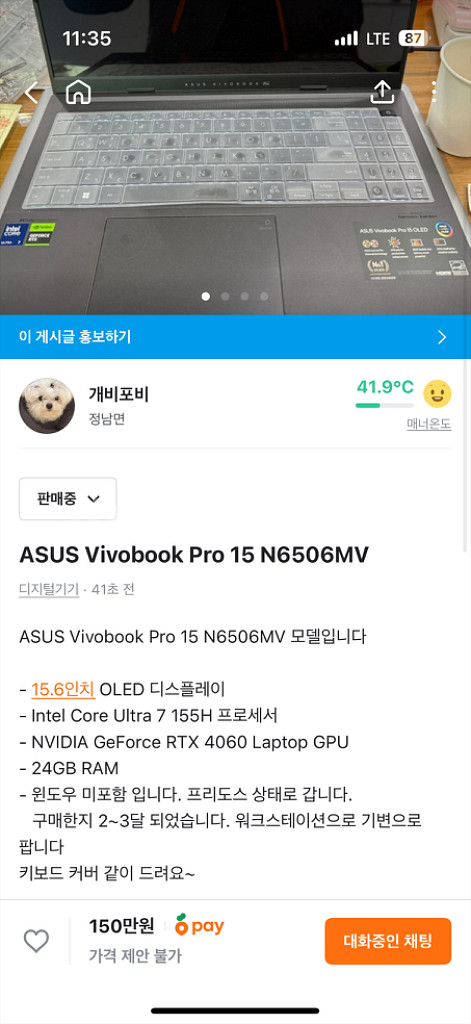Open the share upload icon
471x1024 pixels.
(382, 92)
